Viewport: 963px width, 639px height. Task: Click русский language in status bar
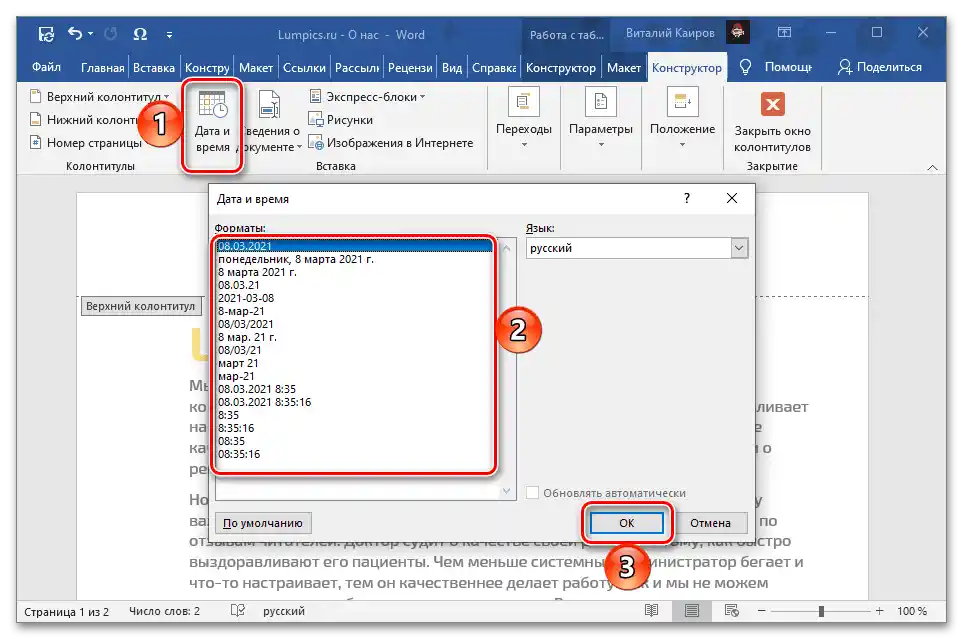click(284, 611)
